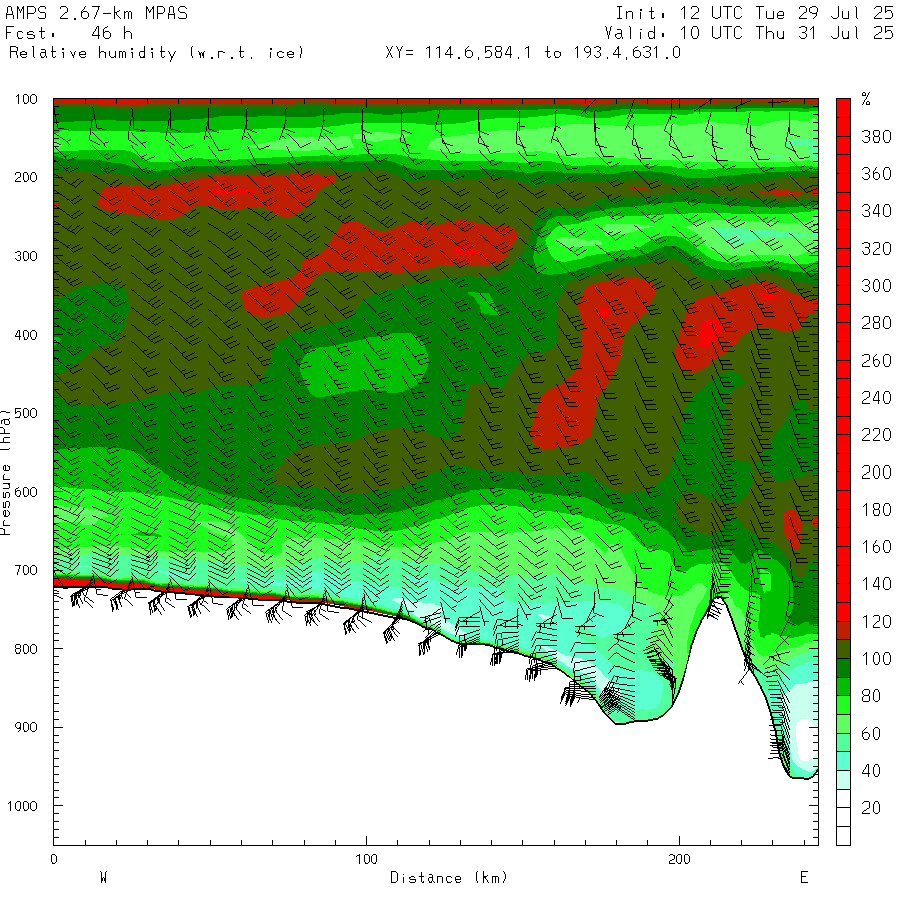Click the 700 pressure axis label
This screenshot has height=900, width=900.
click(26, 570)
